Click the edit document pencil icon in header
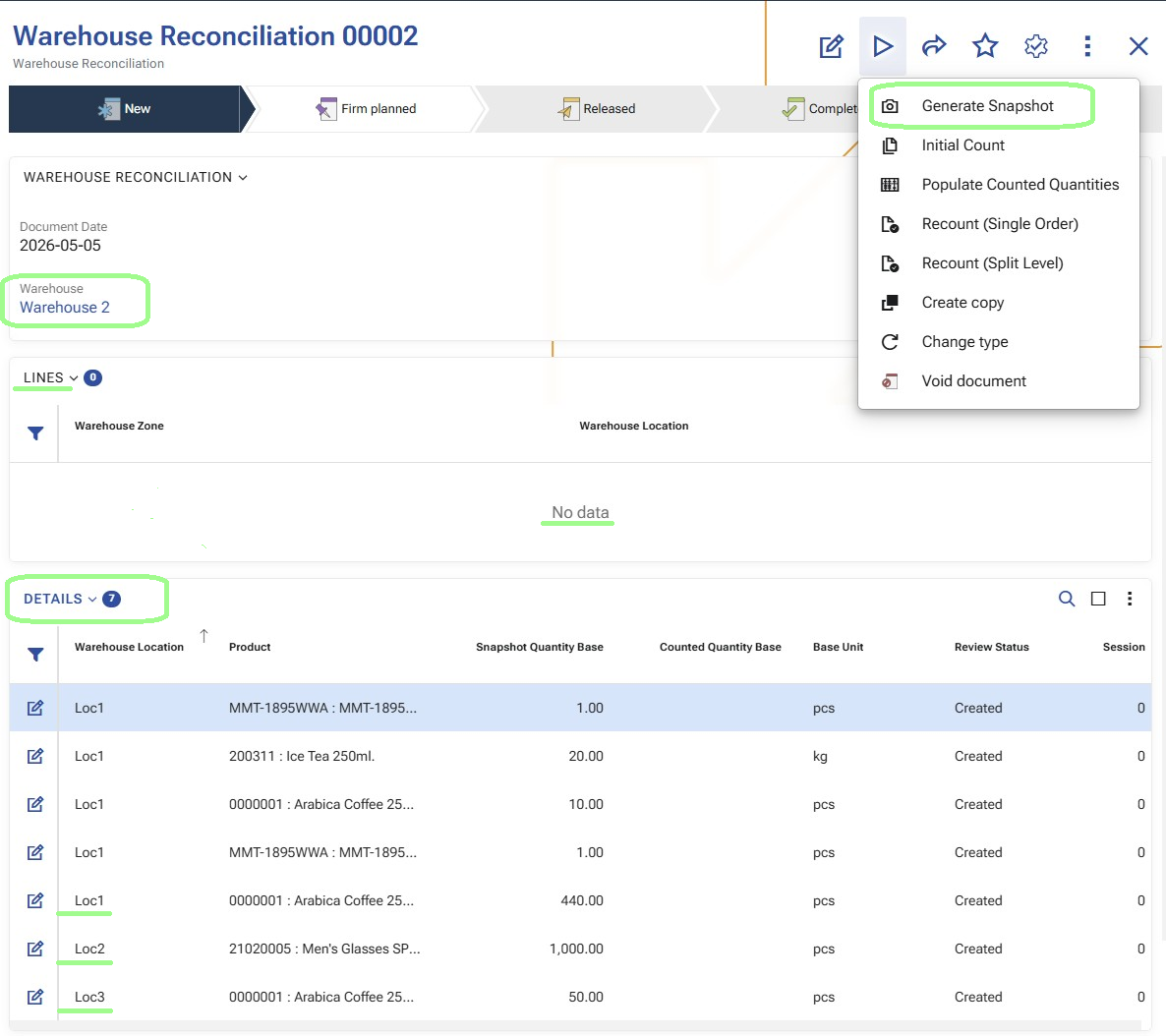1166x1036 pixels. point(831,46)
